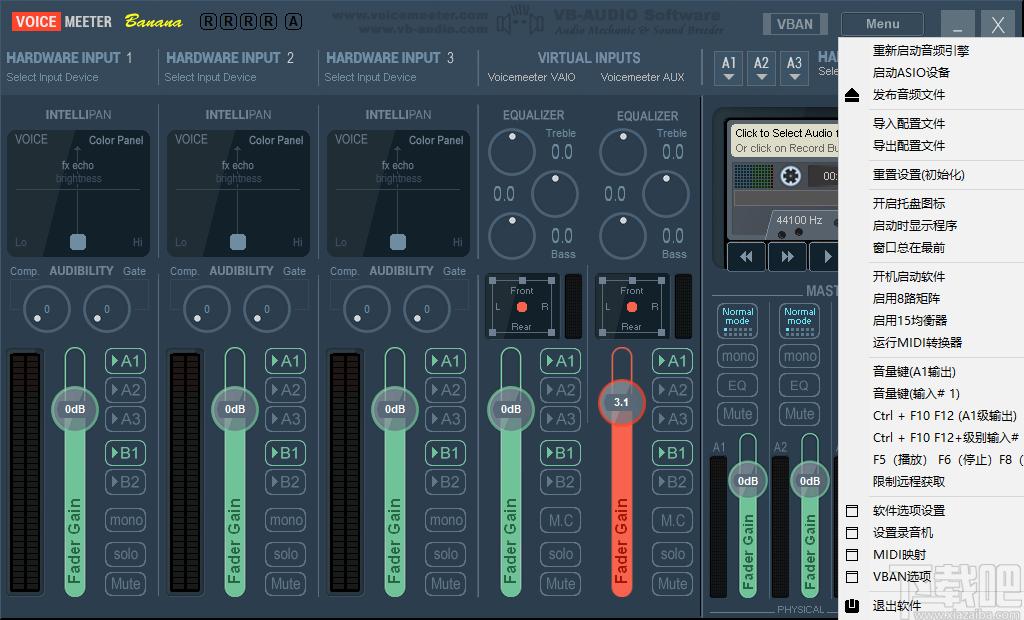Switch A1 master Normal mode selector

(x=737, y=320)
